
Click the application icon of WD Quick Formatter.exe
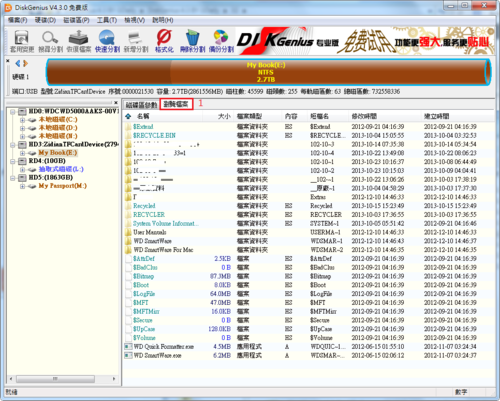pos(128,347)
